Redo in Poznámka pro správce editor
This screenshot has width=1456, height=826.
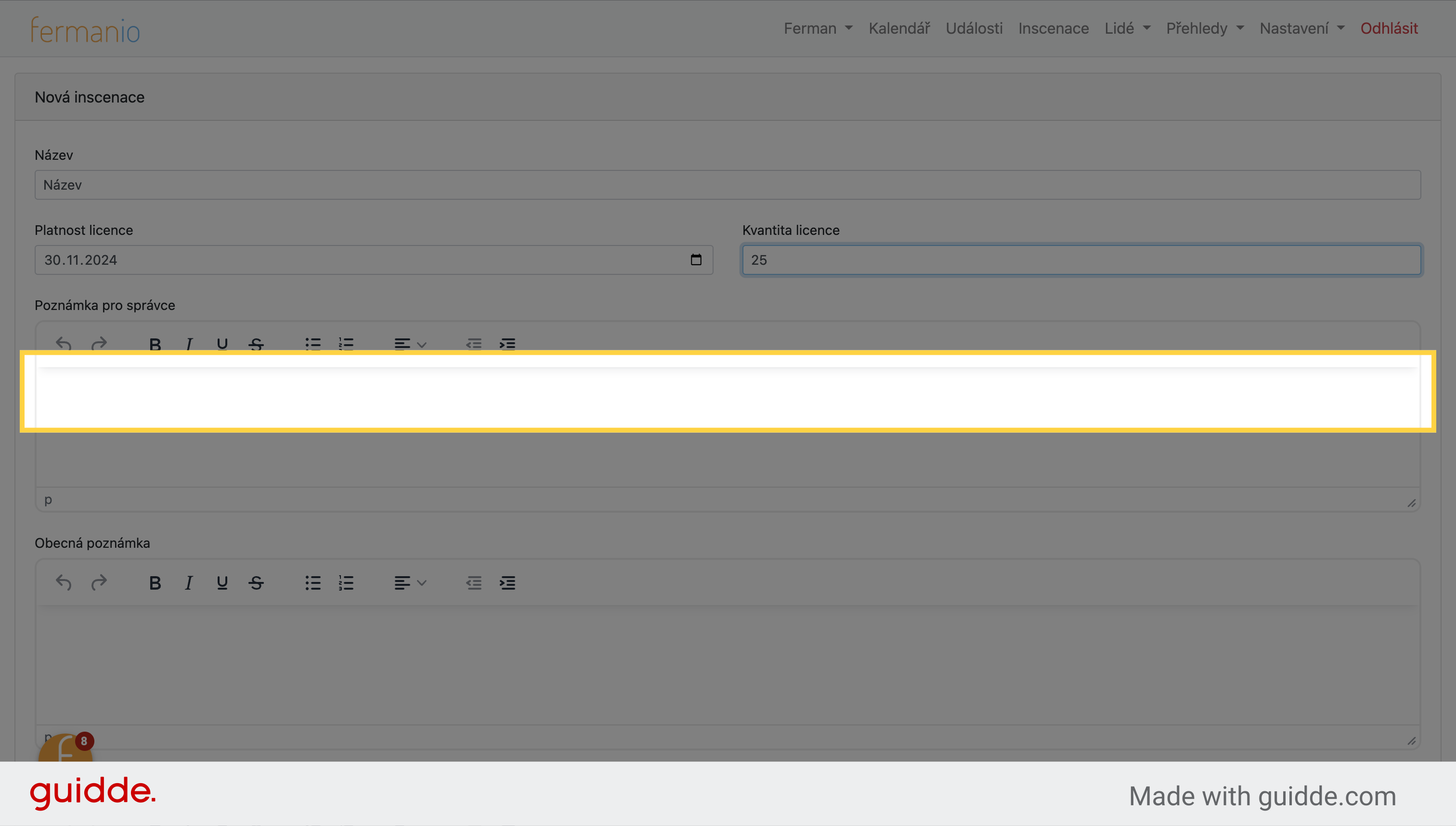point(99,344)
